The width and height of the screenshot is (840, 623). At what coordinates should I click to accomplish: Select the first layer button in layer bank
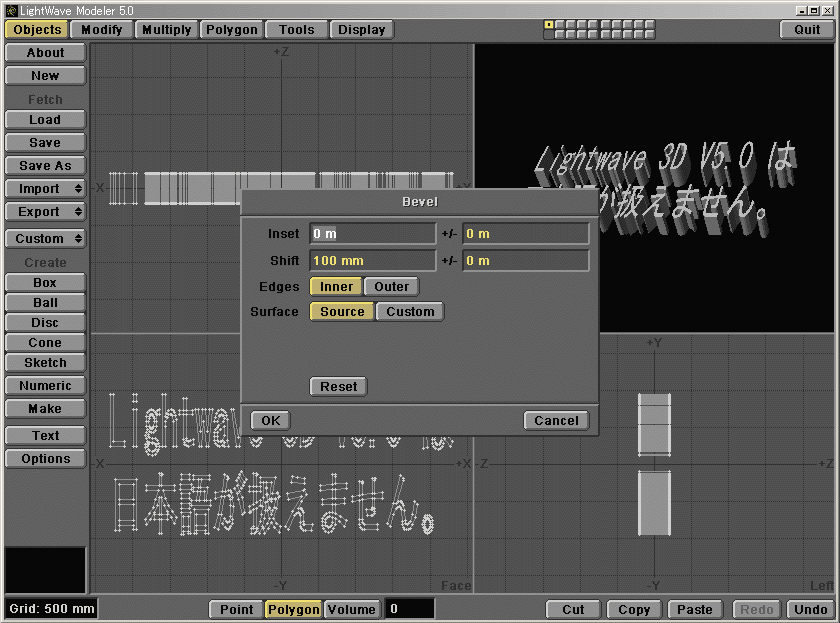549,24
